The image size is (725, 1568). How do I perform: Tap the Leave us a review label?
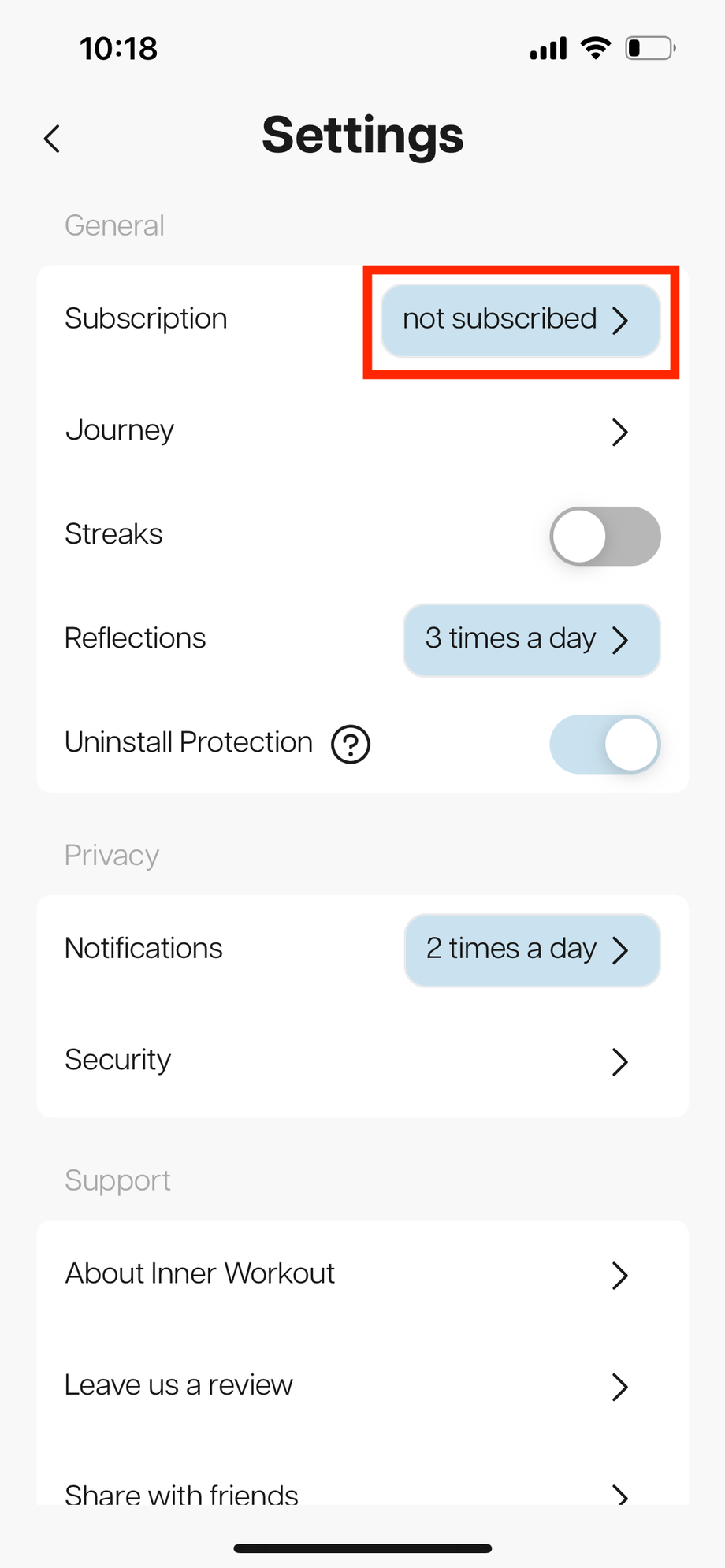coord(179,1385)
